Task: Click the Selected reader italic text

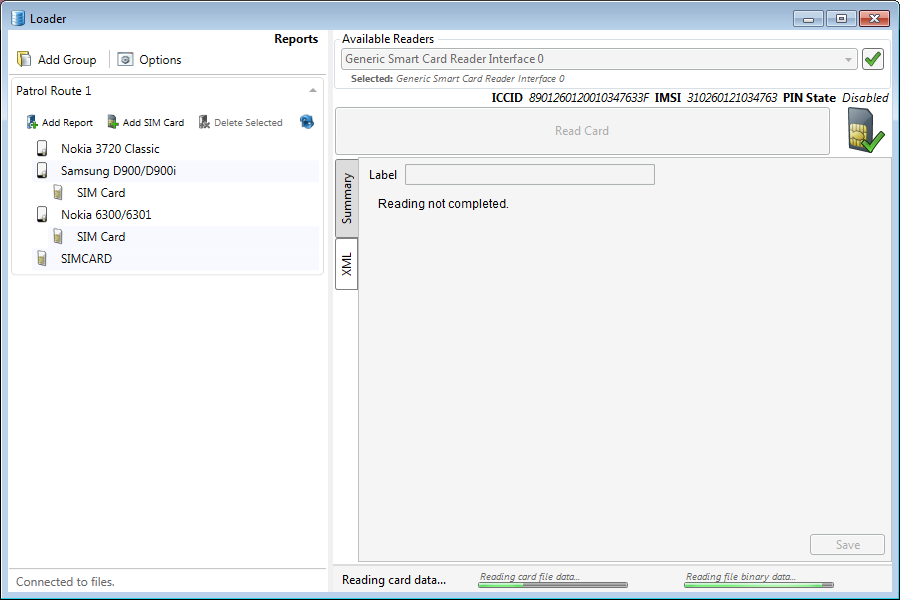Action: tap(480, 79)
